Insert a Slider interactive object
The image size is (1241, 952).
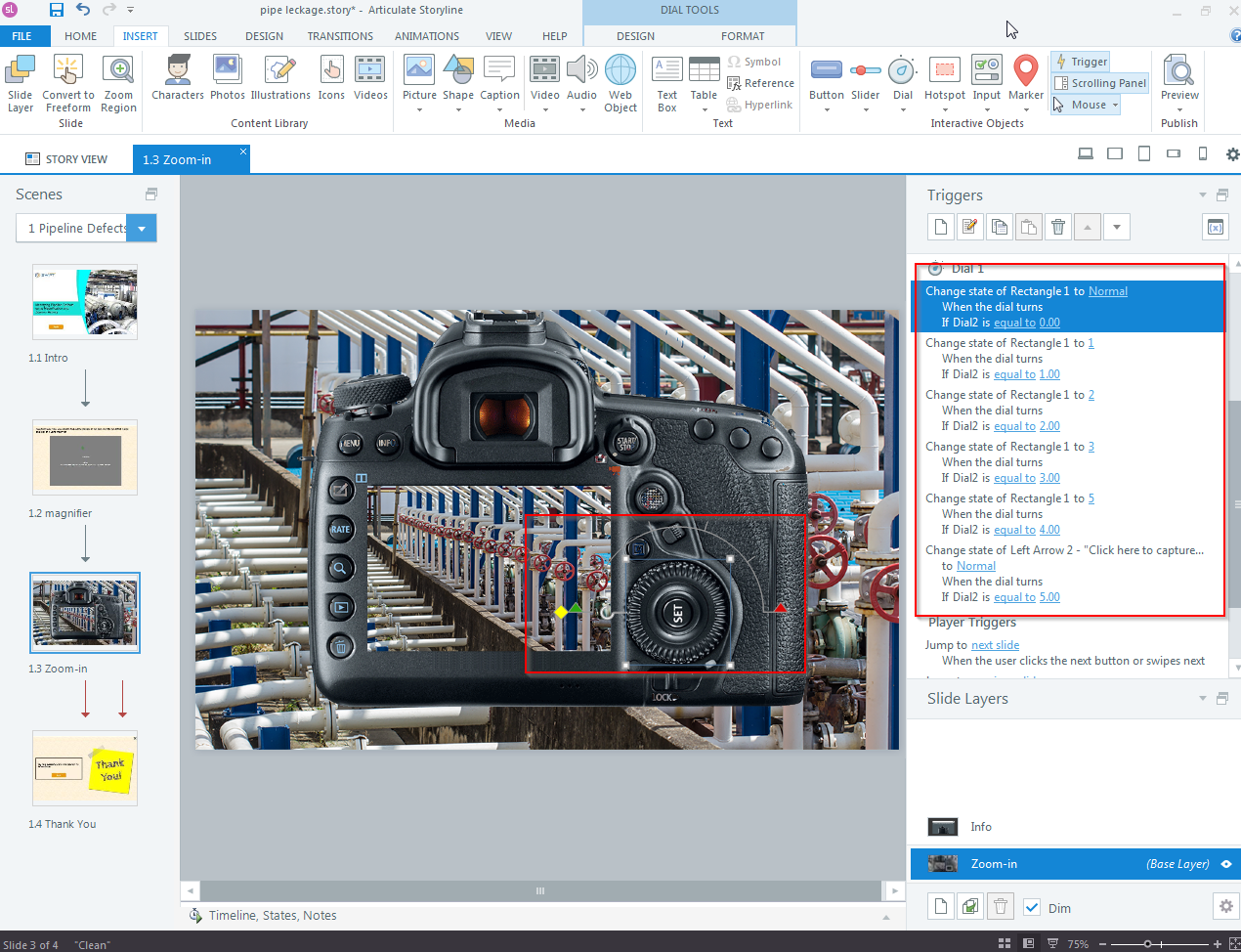pyautogui.click(x=865, y=84)
